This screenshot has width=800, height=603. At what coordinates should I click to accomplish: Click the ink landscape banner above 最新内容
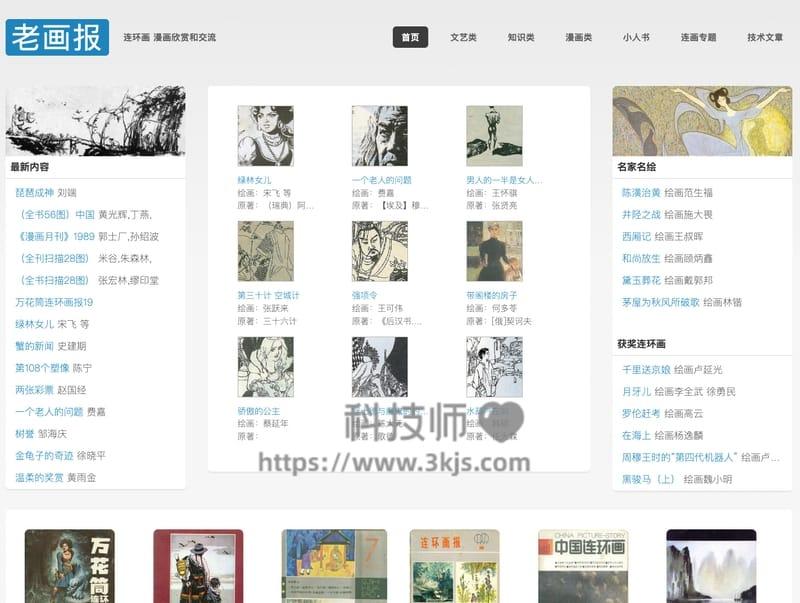tap(95, 121)
